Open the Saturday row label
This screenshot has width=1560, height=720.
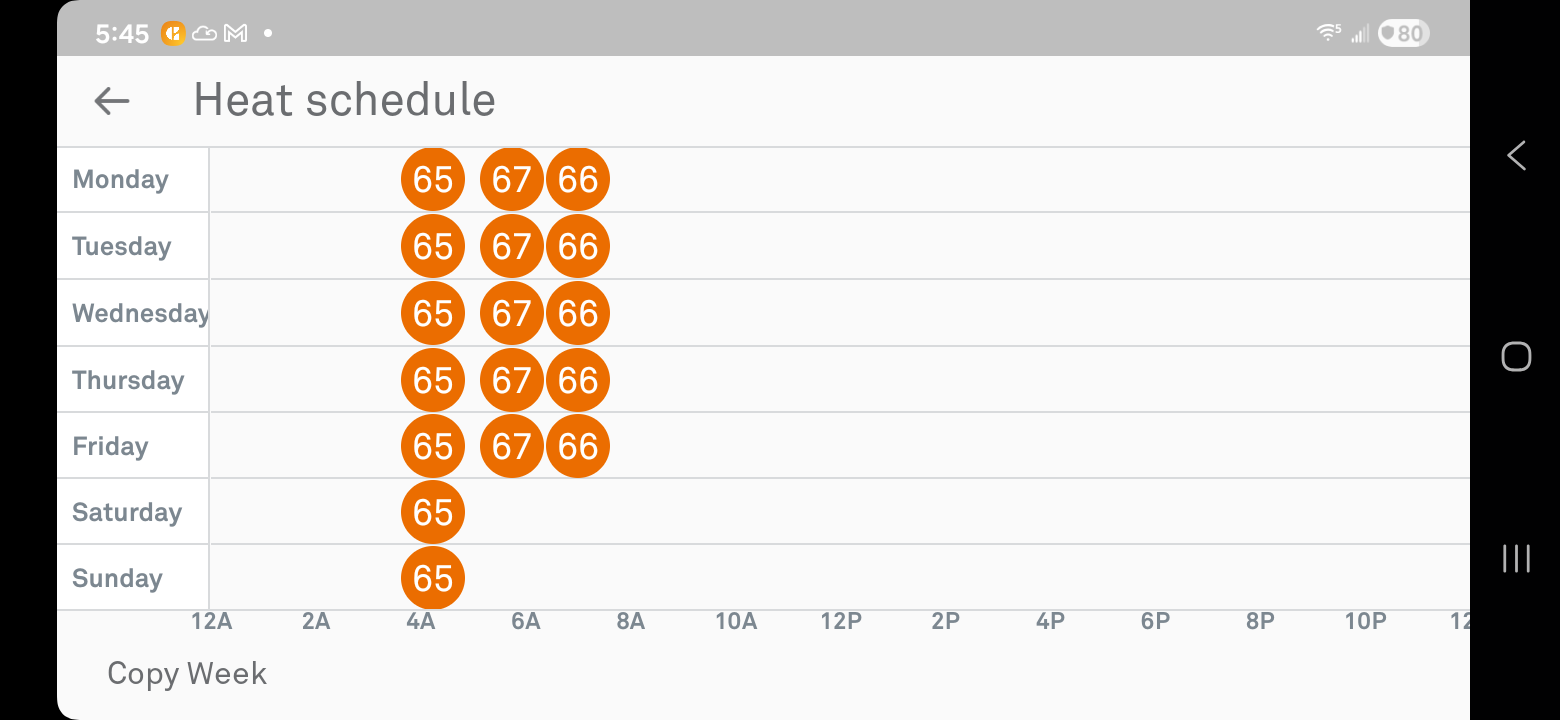coord(127,512)
